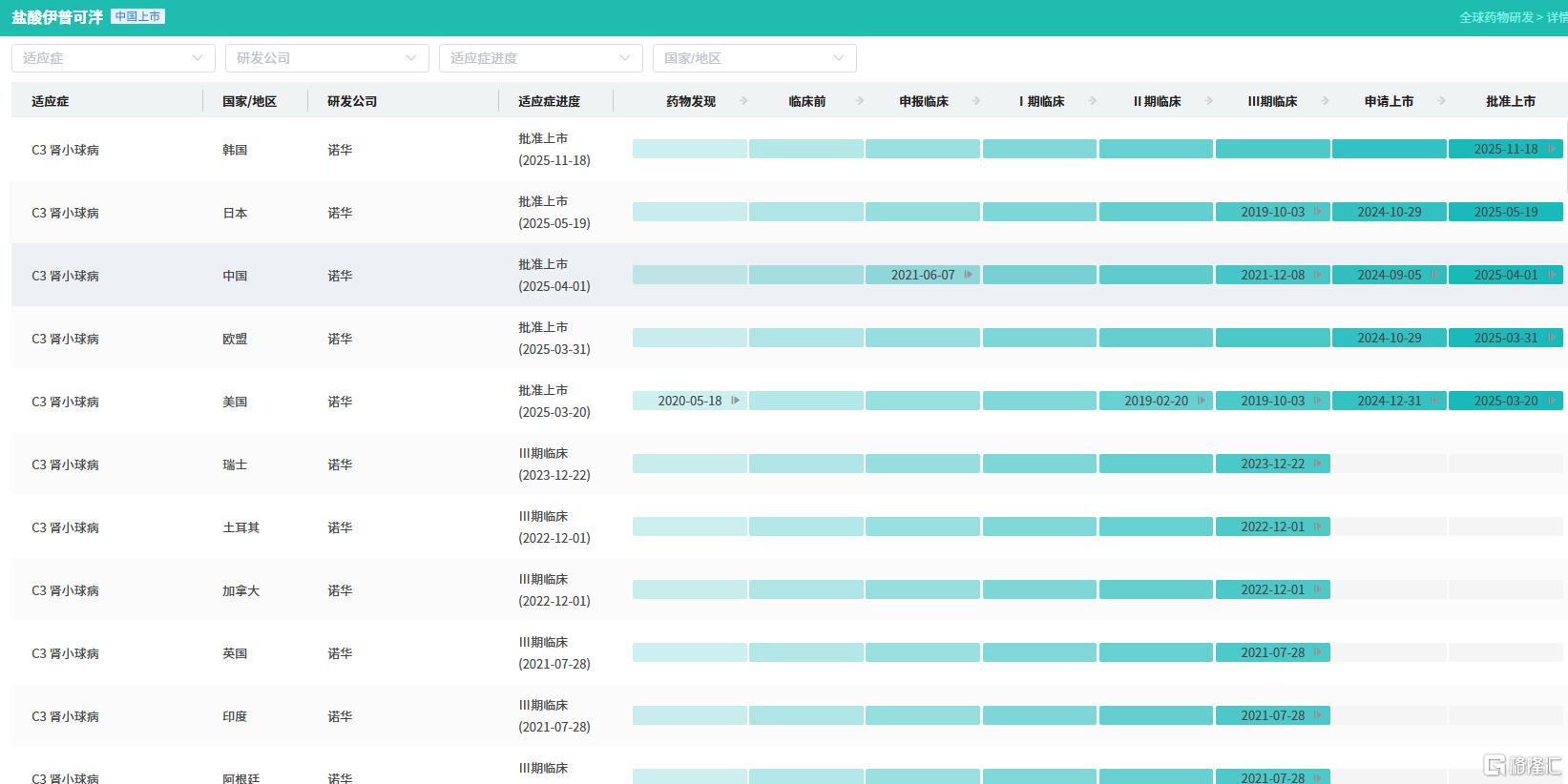The width and height of the screenshot is (1568, 784).
Task: Click the arrow icon beside Japan's 2019-10-03
Action: click(x=1317, y=212)
